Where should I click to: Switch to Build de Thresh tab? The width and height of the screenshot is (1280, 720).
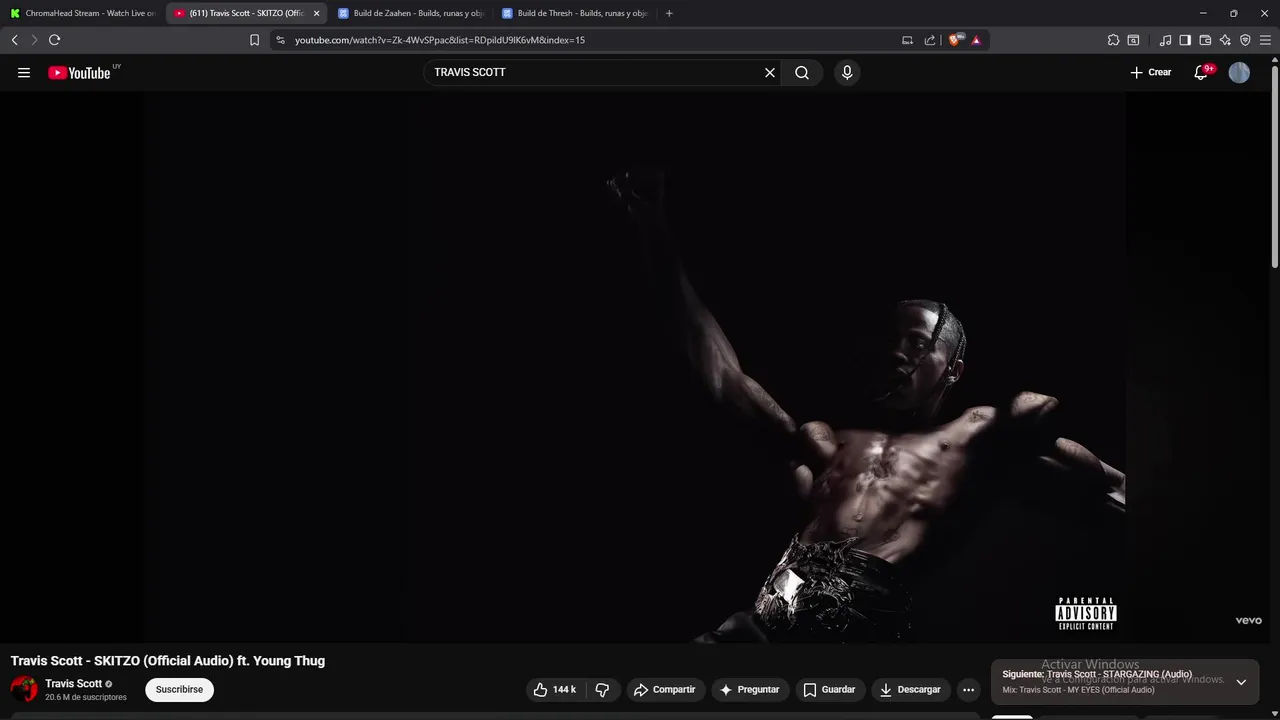point(573,13)
